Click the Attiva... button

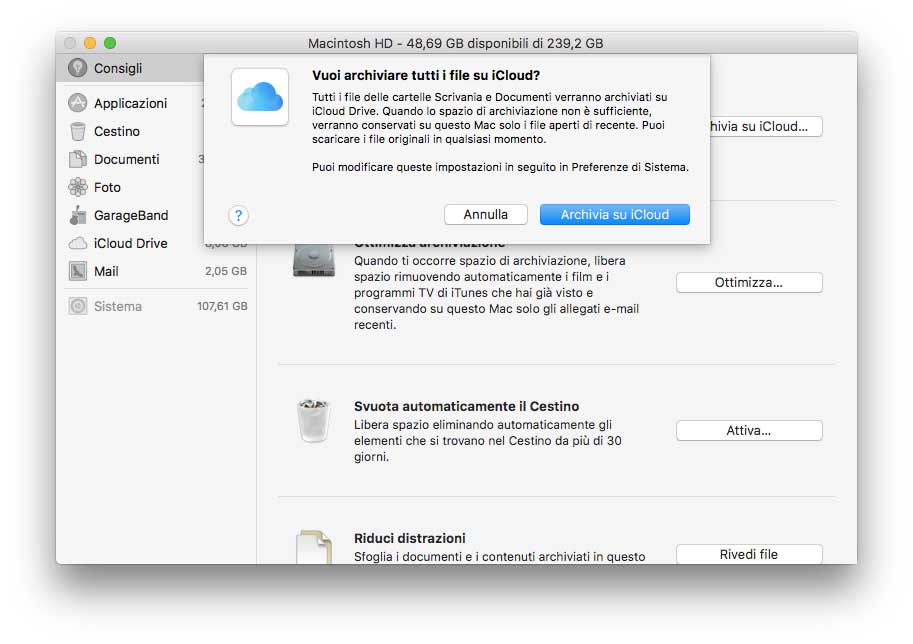point(749,430)
